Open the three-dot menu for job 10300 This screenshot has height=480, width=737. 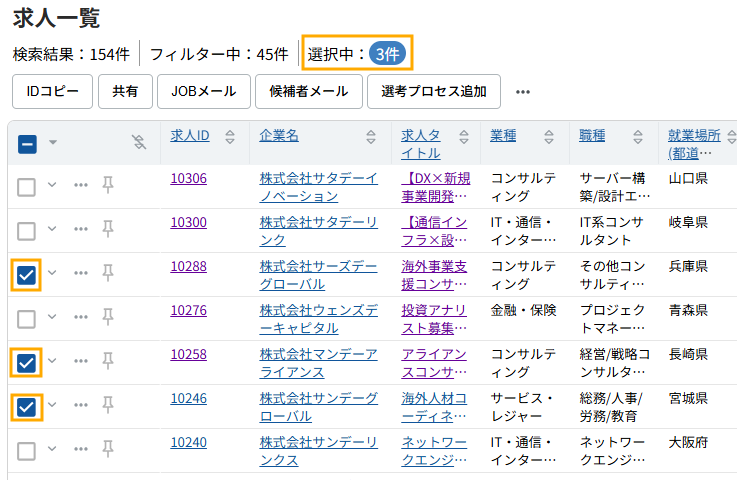click(x=81, y=230)
